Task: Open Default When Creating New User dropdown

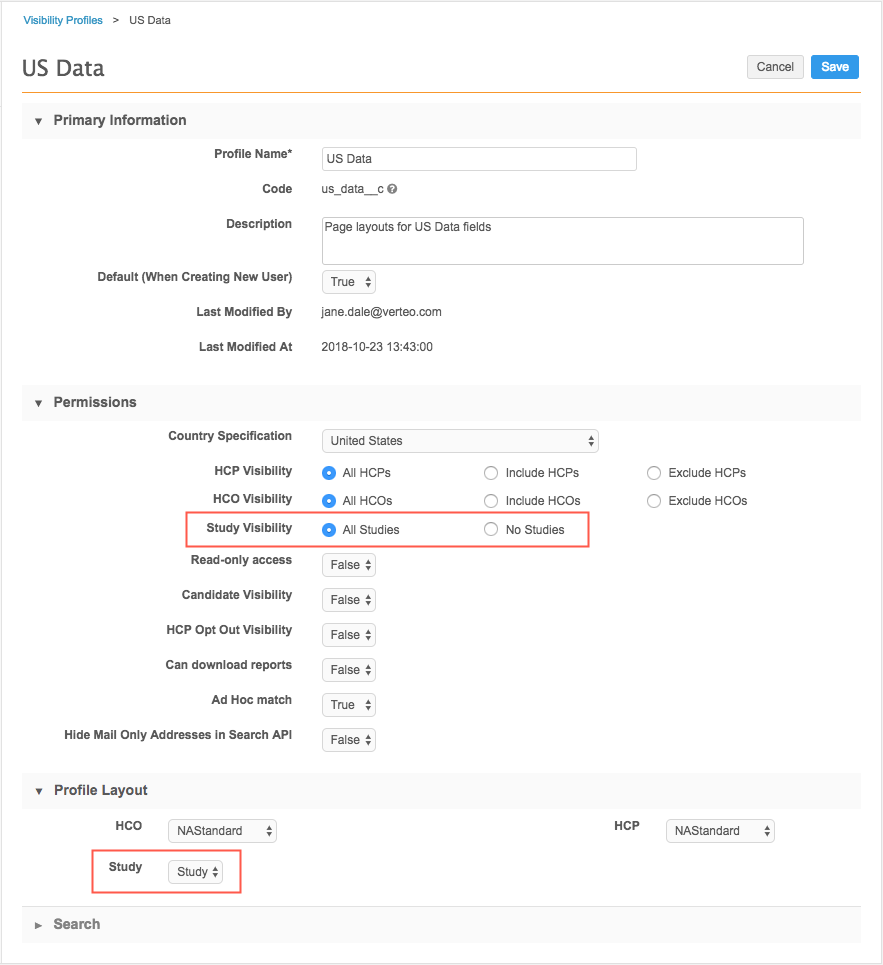Action: 349,282
